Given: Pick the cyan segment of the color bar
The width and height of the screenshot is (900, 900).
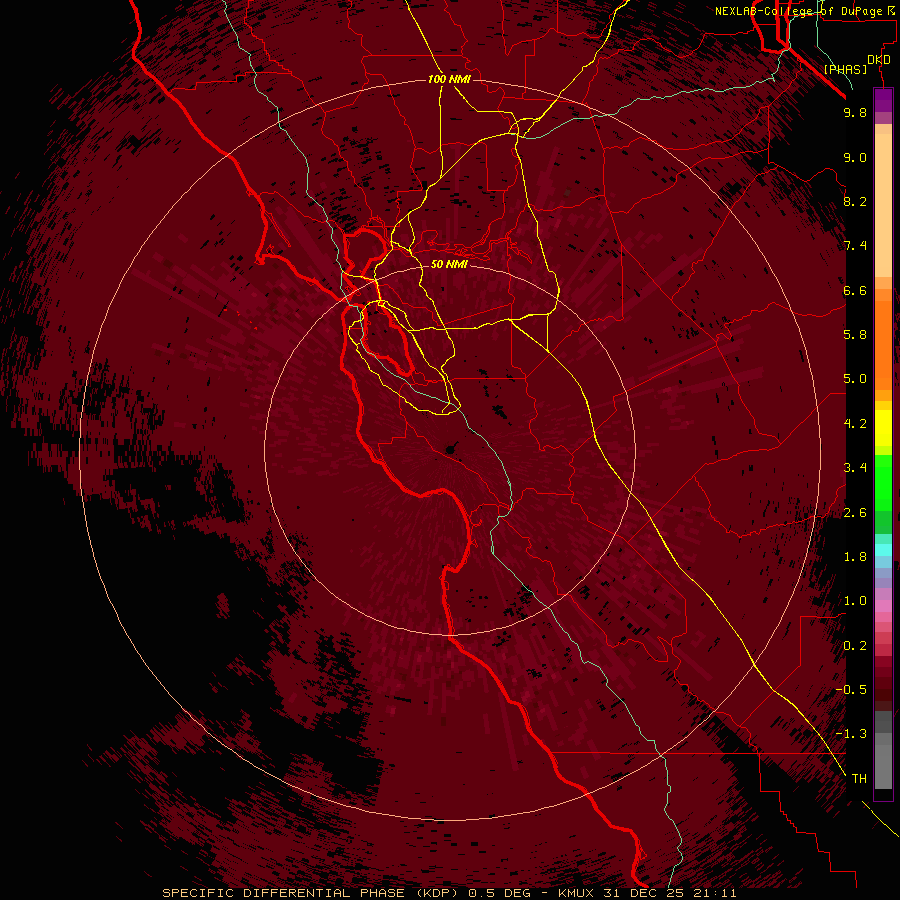Looking at the screenshot, I should click(883, 550).
